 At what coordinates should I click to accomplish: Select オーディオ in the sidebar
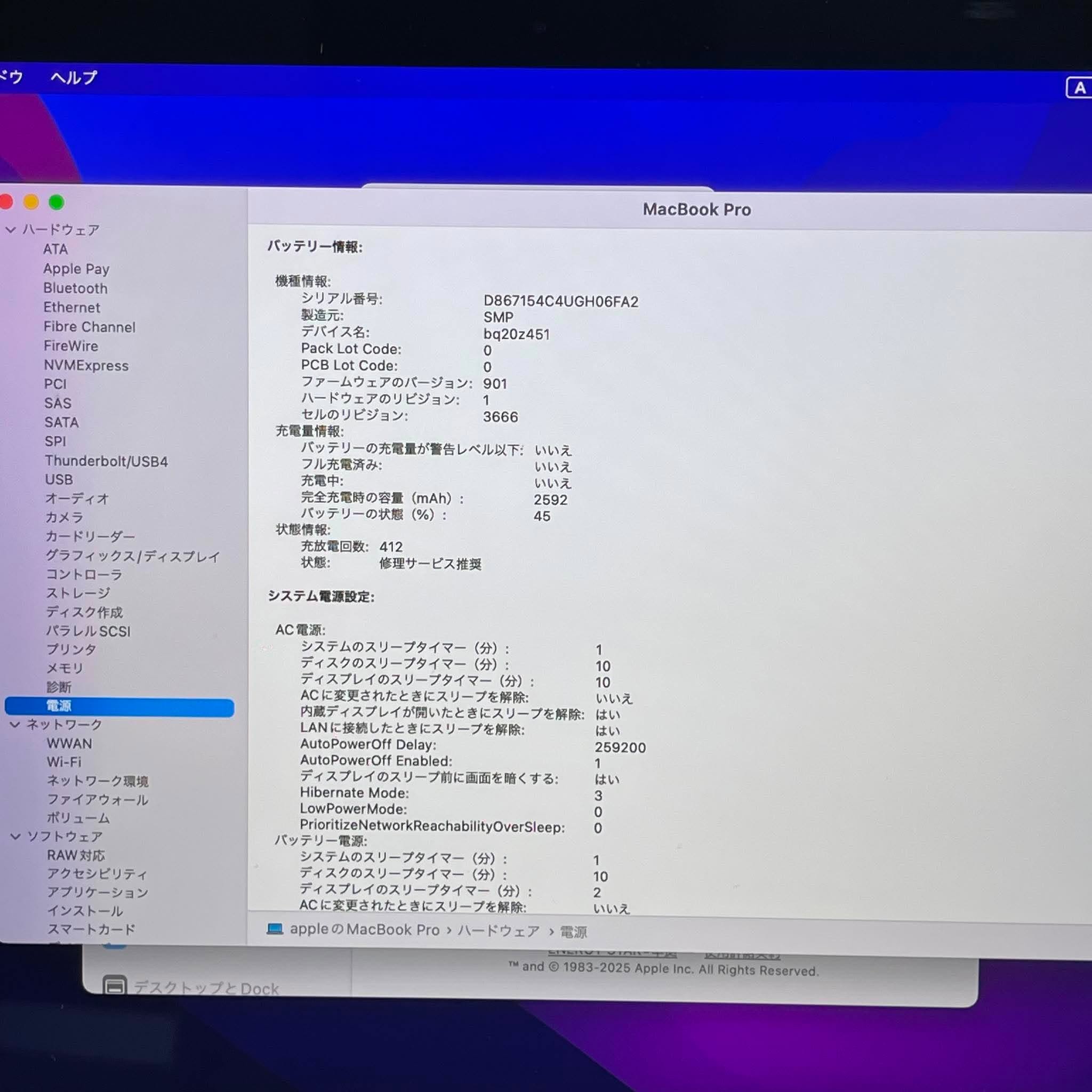pos(77,499)
